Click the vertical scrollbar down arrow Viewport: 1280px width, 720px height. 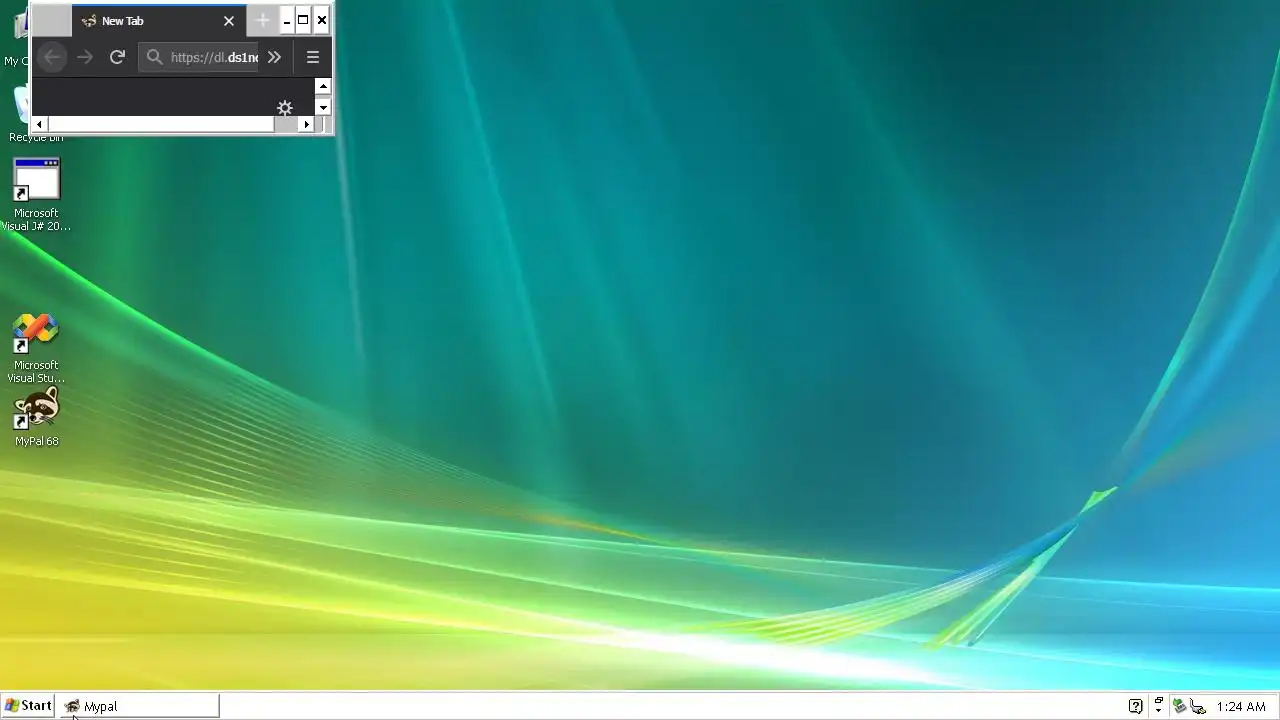click(323, 107)
